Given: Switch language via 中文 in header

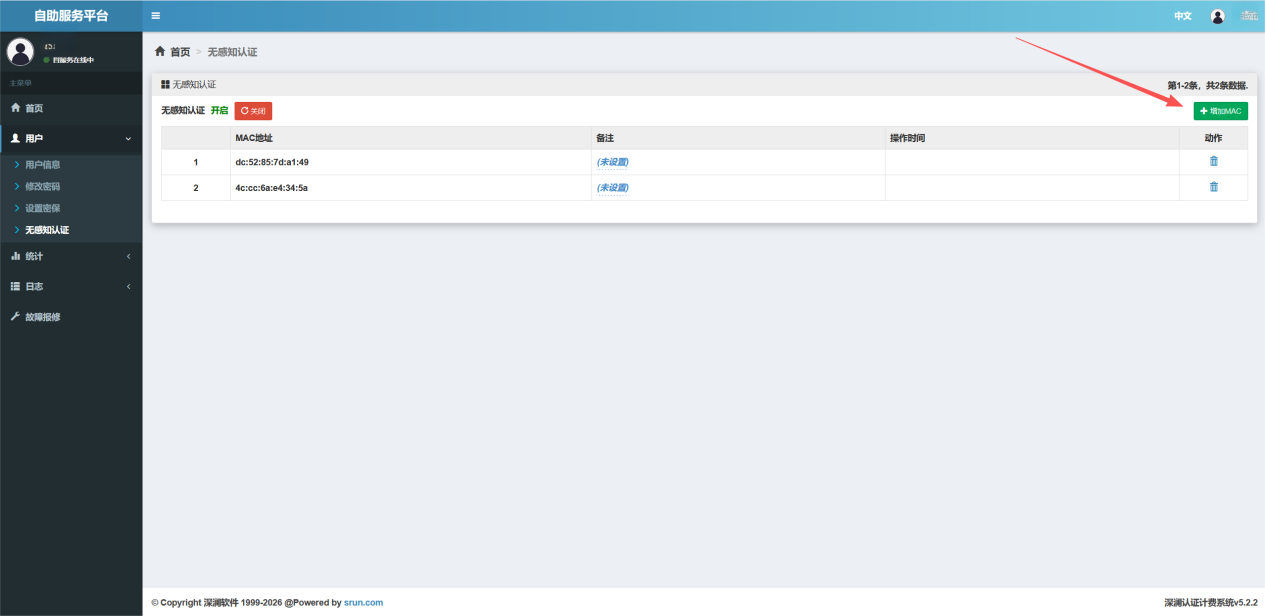Looking at the screenshot, I should [1182, 16].
